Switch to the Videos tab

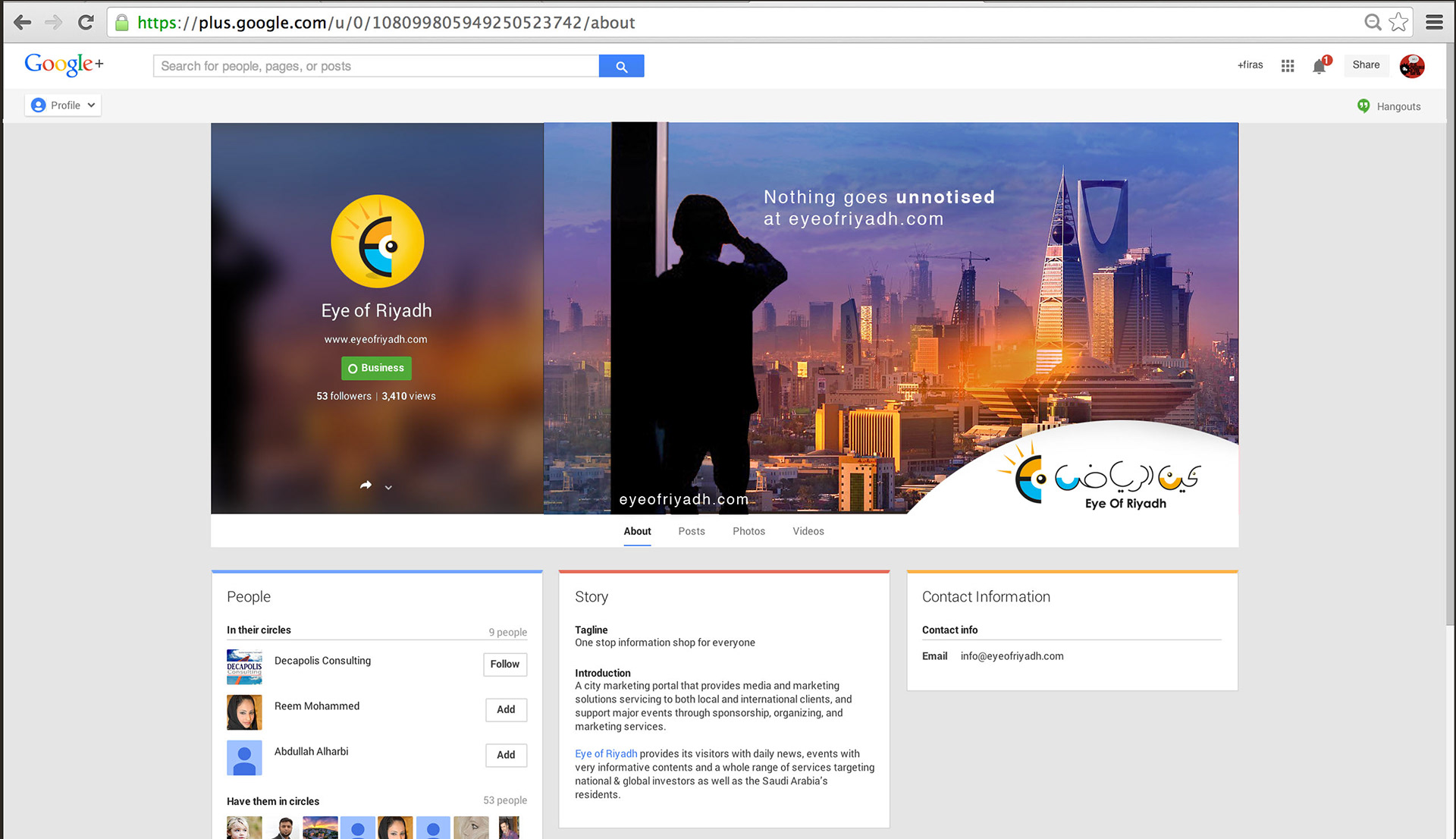coord(808,531)
